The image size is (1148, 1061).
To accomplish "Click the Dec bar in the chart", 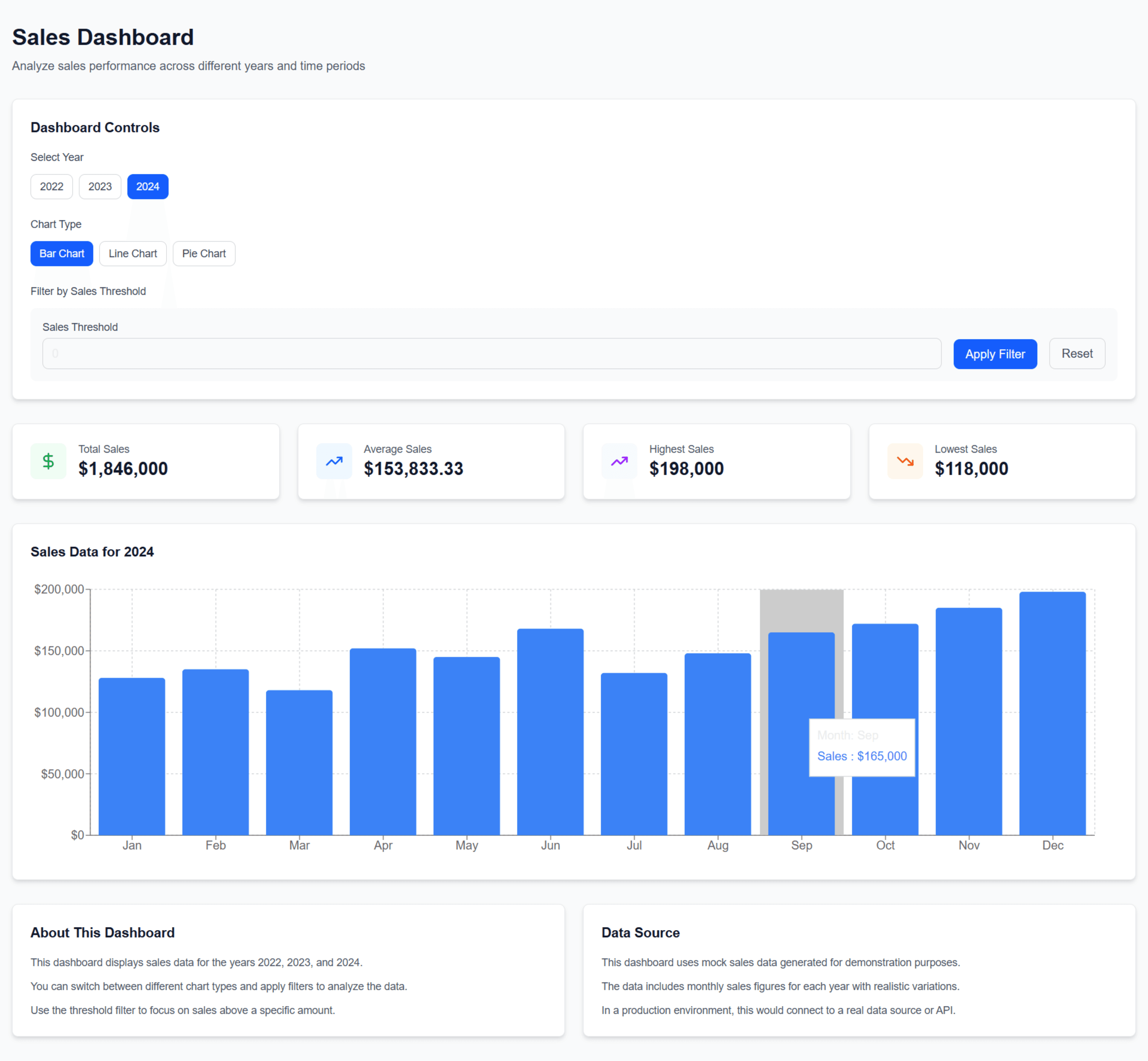I will (1053, 714).
